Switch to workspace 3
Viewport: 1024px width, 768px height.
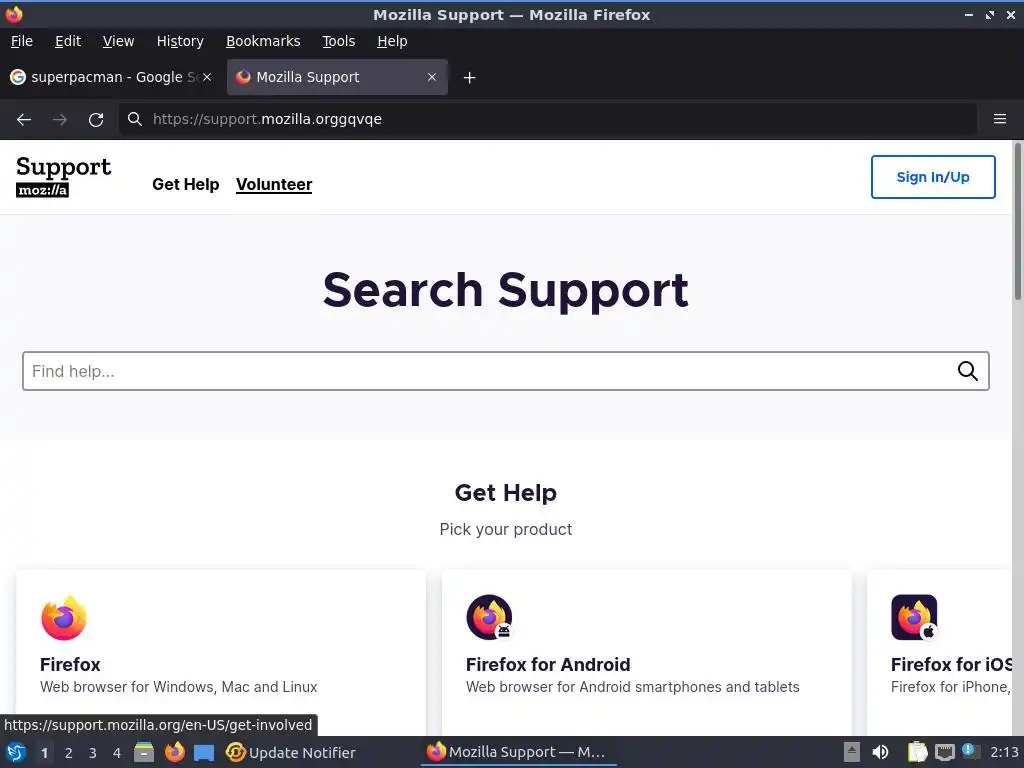[x=93, y=753]
